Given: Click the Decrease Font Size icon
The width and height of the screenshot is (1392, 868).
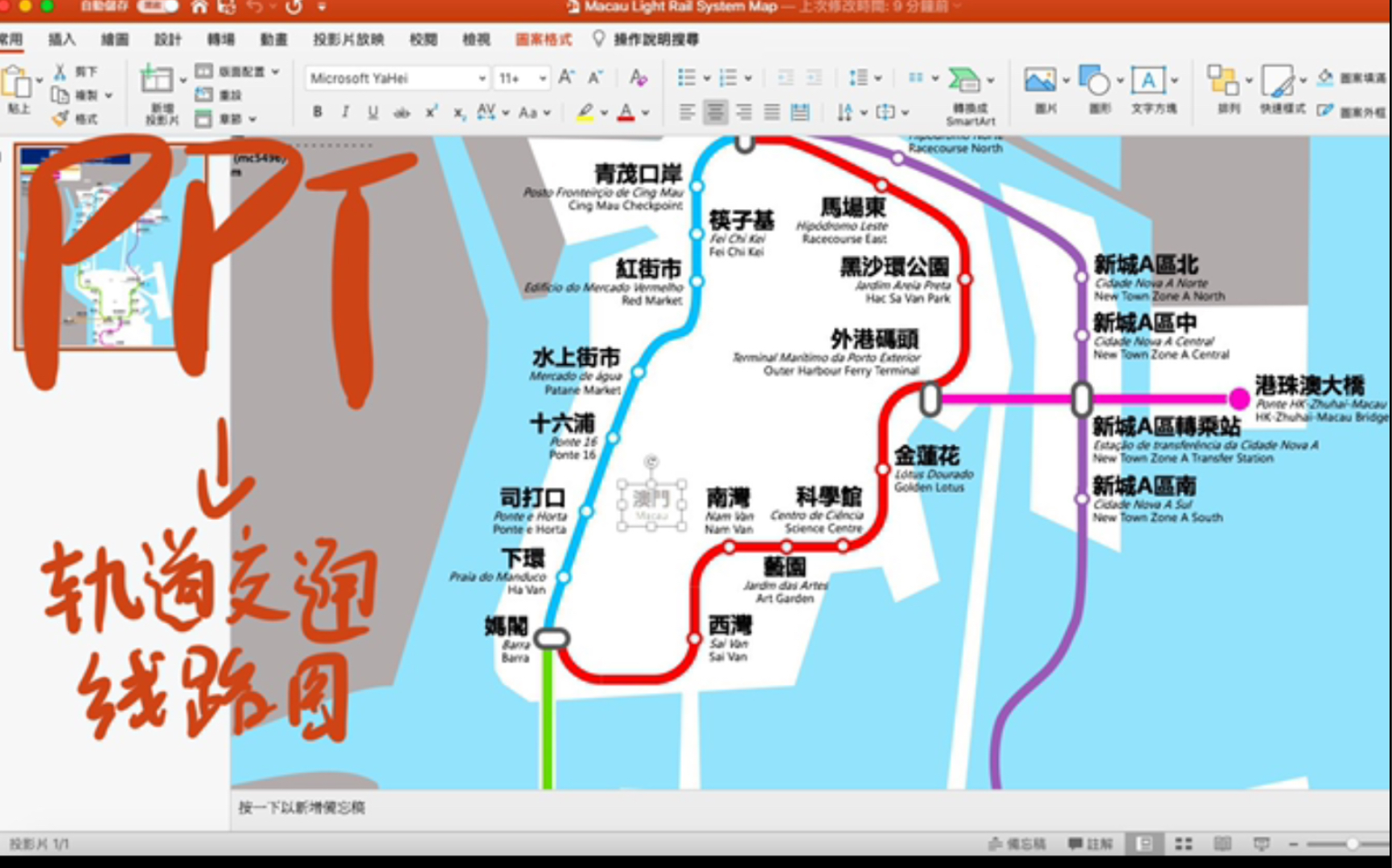Looking at the screenshot, I should click(595, 77).
